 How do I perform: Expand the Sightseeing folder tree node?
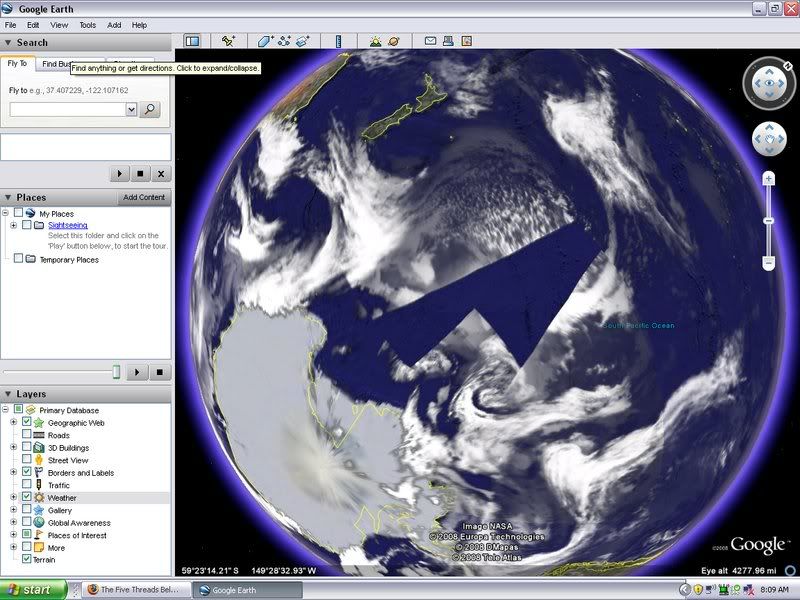[x=13, y=225]
